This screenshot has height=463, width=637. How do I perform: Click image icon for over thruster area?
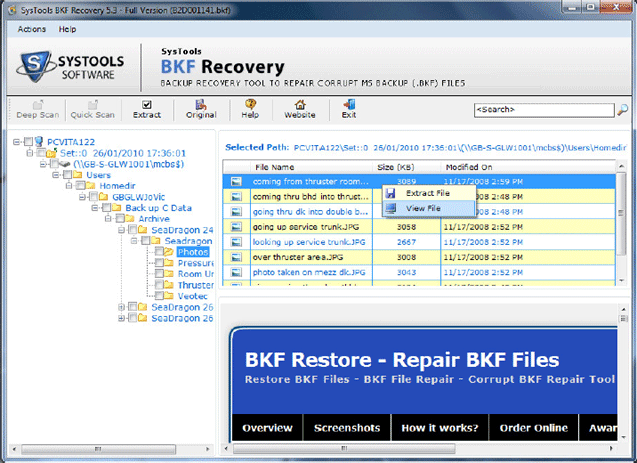click(x=236, y=257)
